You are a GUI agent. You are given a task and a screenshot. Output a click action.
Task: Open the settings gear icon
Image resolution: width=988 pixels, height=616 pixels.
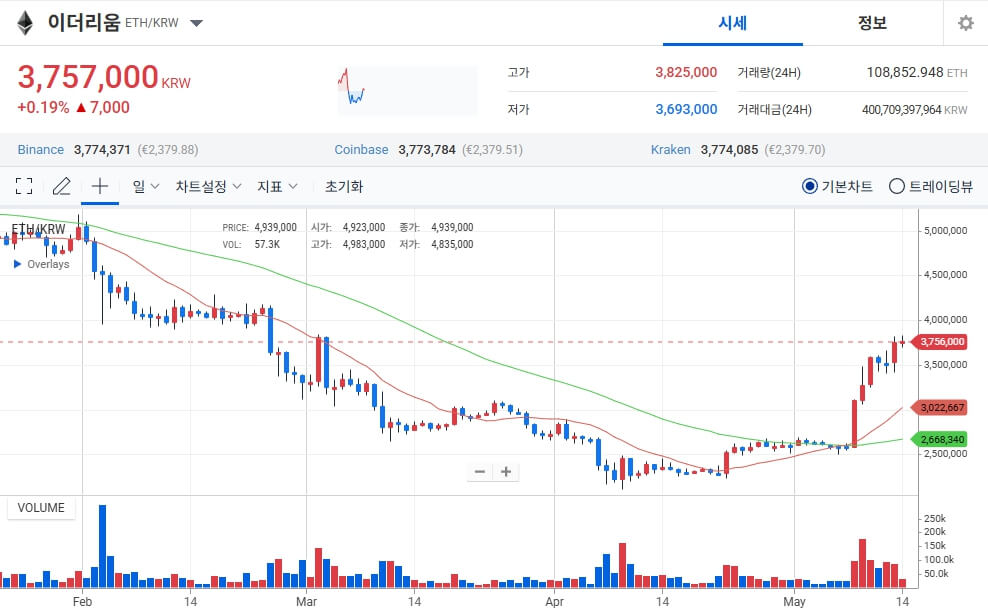966,22
